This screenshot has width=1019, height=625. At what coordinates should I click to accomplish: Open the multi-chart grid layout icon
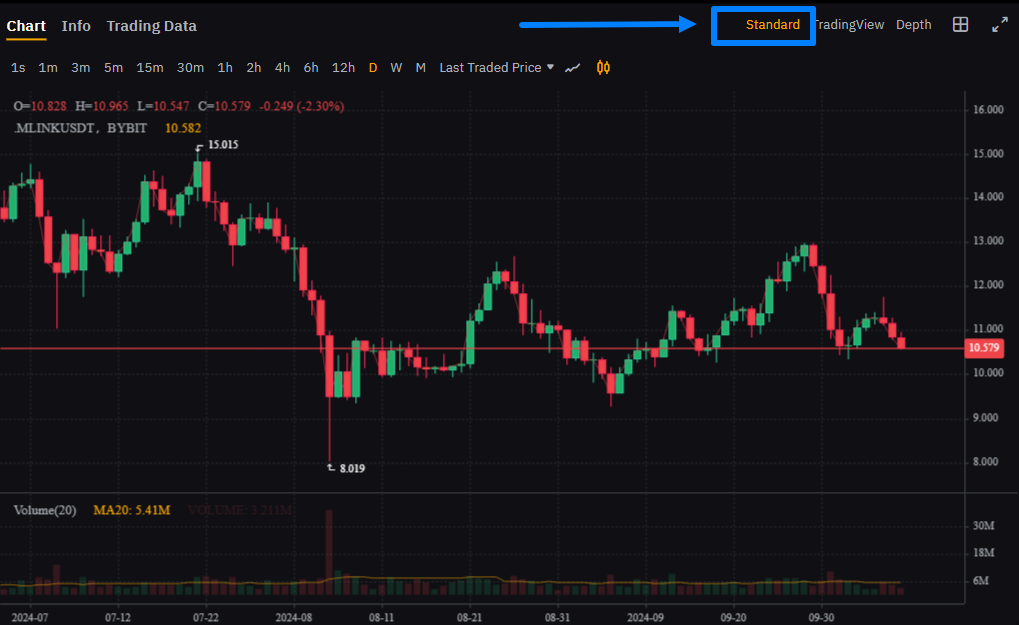click(x=960, y=25)
